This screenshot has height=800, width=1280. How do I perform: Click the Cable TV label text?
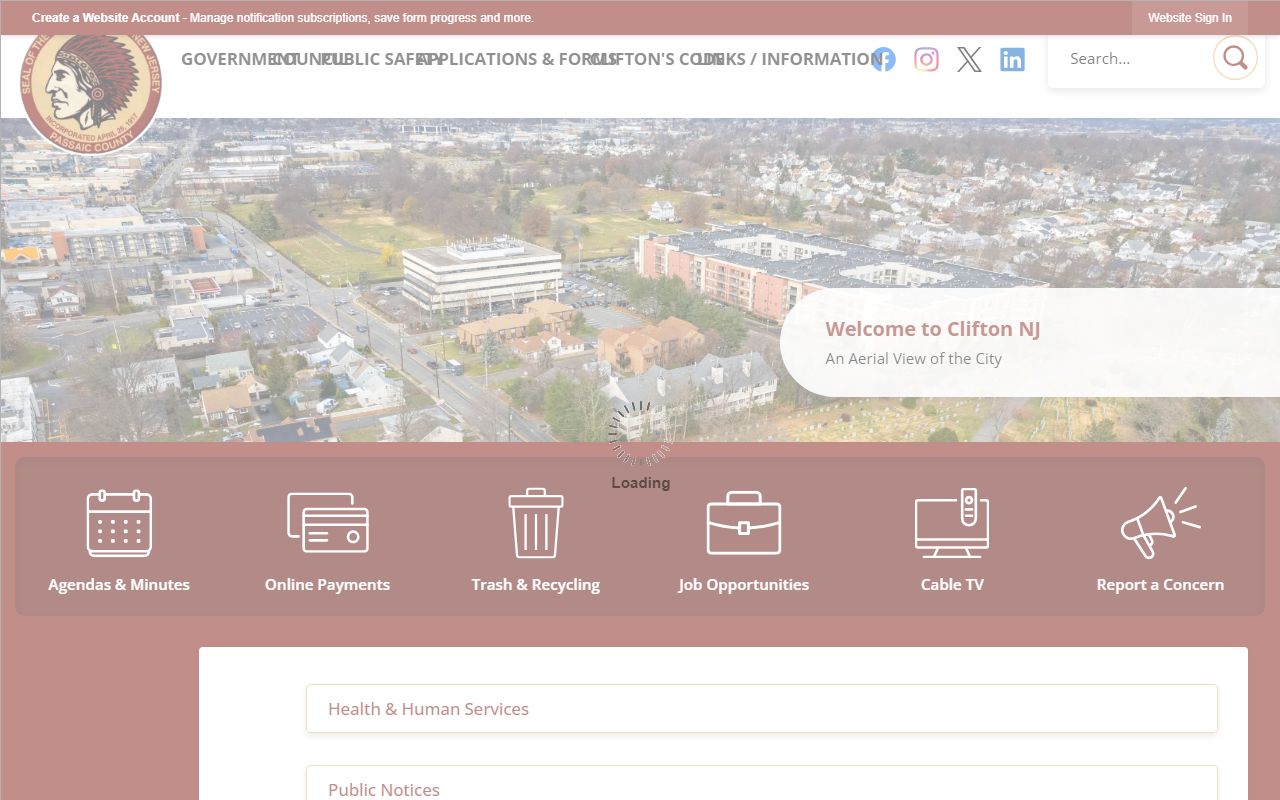click(952, 584)
